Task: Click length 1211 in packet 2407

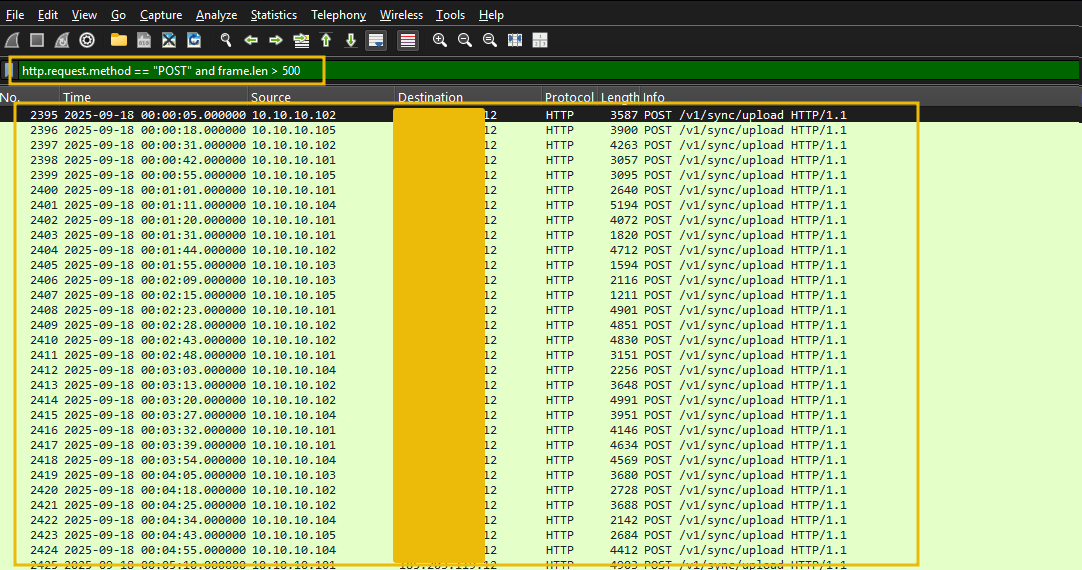Action: pos(624,295)
